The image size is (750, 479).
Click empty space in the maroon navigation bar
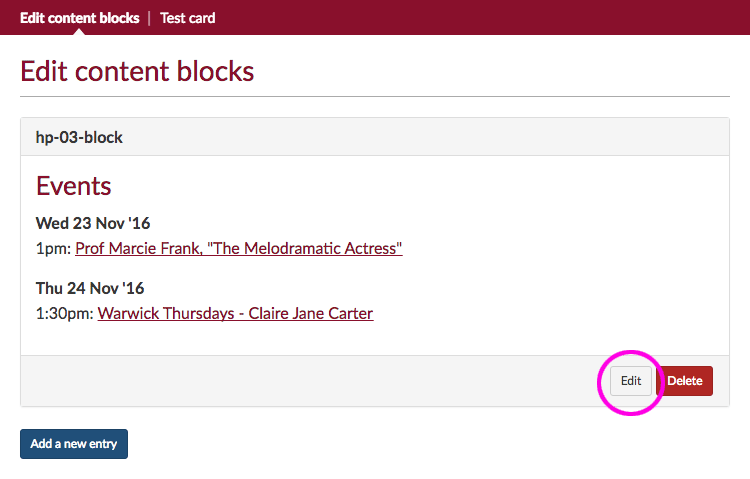[480, 18]
